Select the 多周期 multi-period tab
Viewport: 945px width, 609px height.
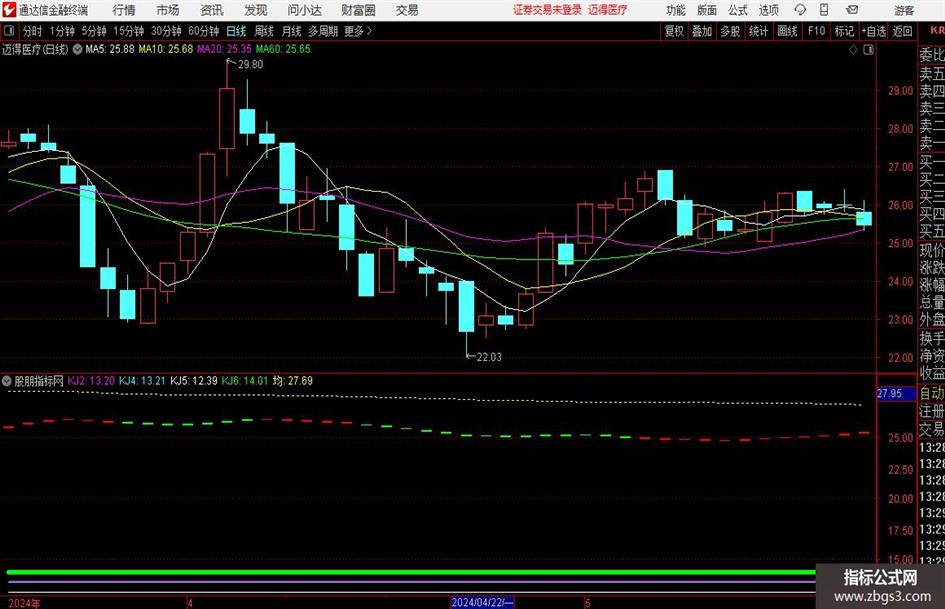click(x=323, y=31)
